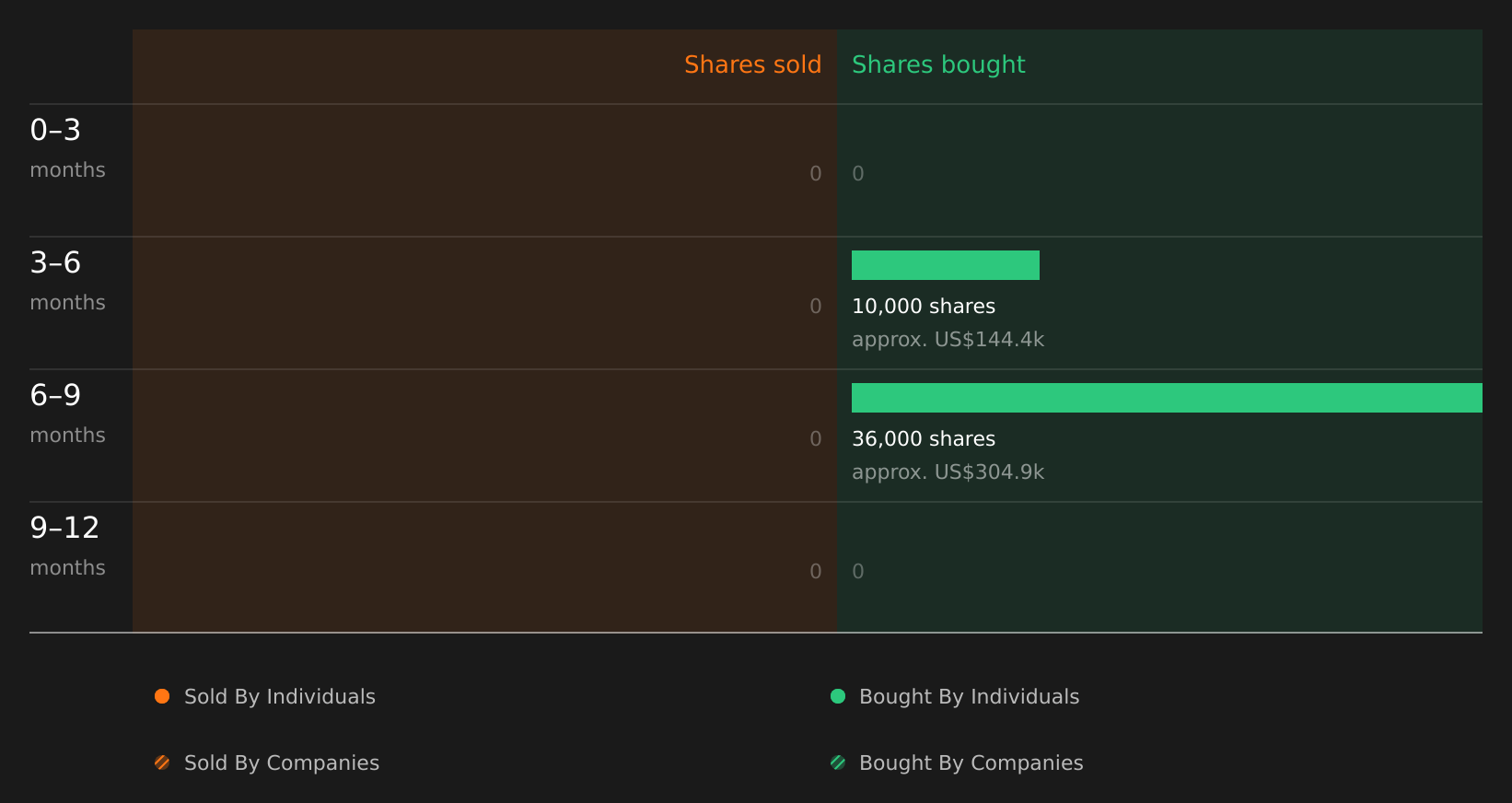This screenshot has height=803, width=1512.
Task: Select the 6–9 months green bought bar
Action: (x=1167, y=398)
